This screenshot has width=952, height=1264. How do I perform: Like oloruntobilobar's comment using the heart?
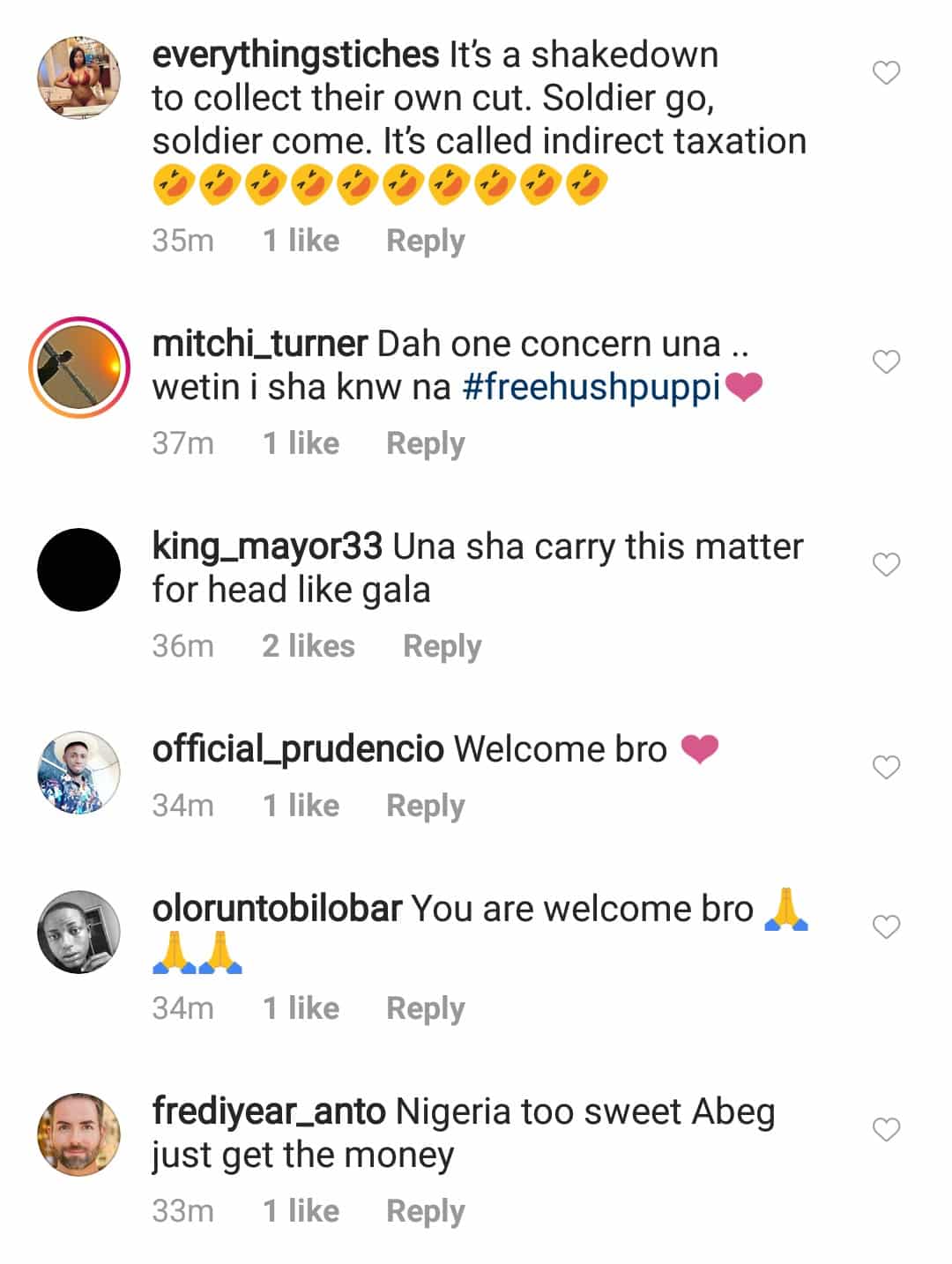tap(886, 927)
